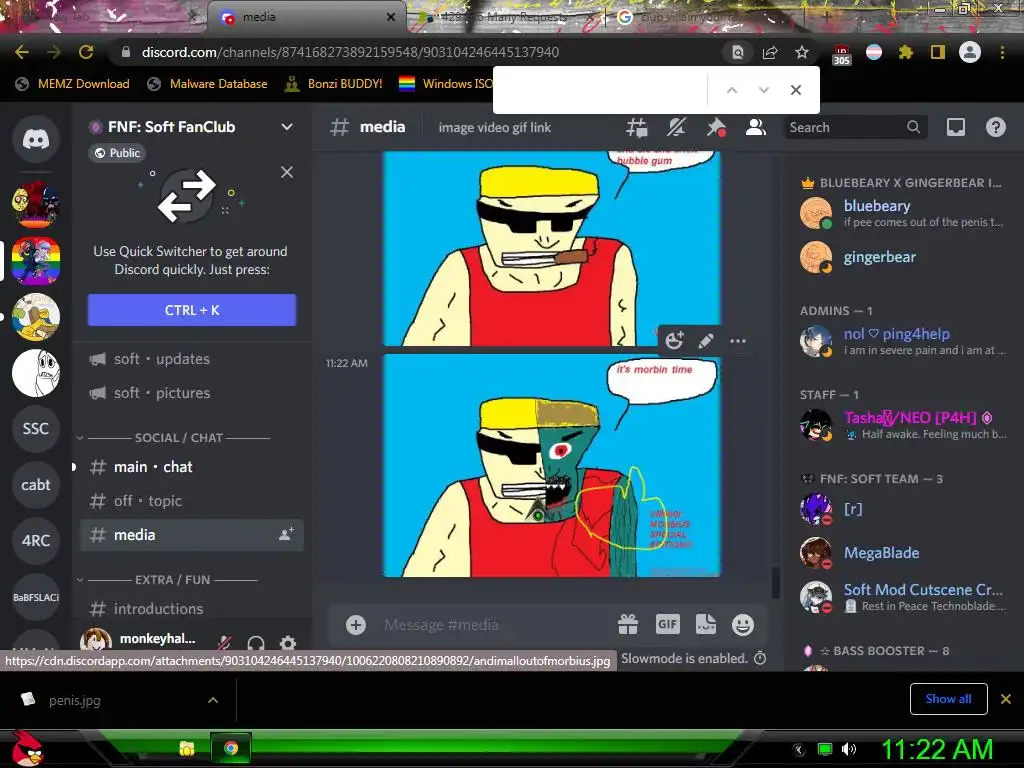Select the BaBFSLACi server icon
The width and height of the screenshot is (1024, 768).
click(36, 597)
